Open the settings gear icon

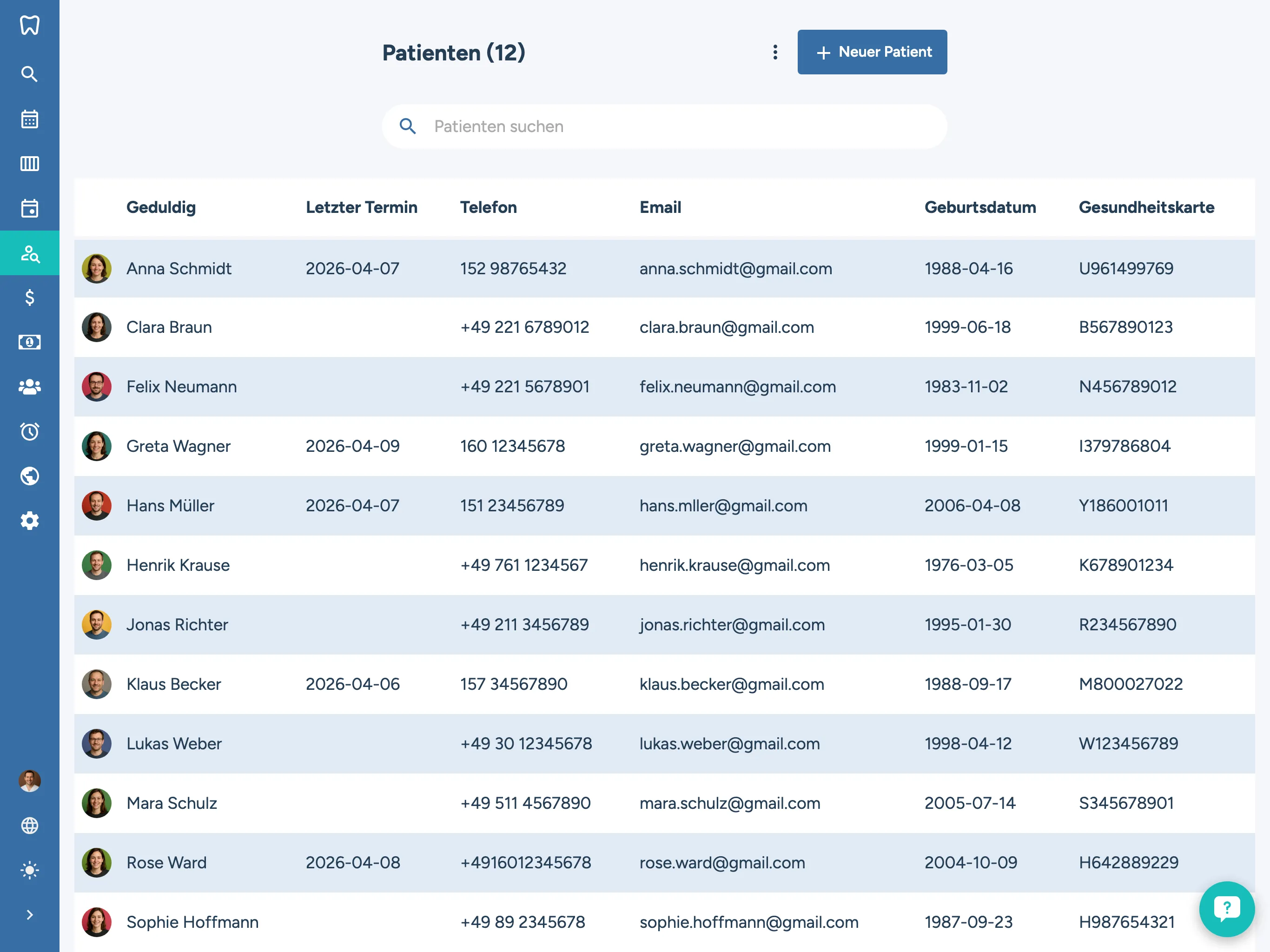29,521
